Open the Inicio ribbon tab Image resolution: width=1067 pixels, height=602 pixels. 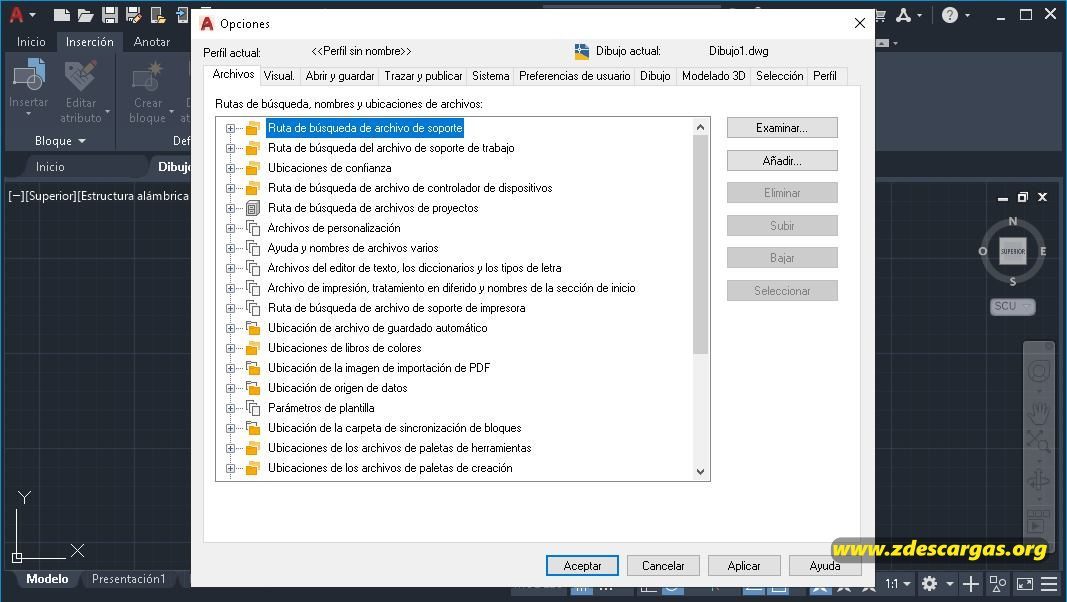coord(31,41)
